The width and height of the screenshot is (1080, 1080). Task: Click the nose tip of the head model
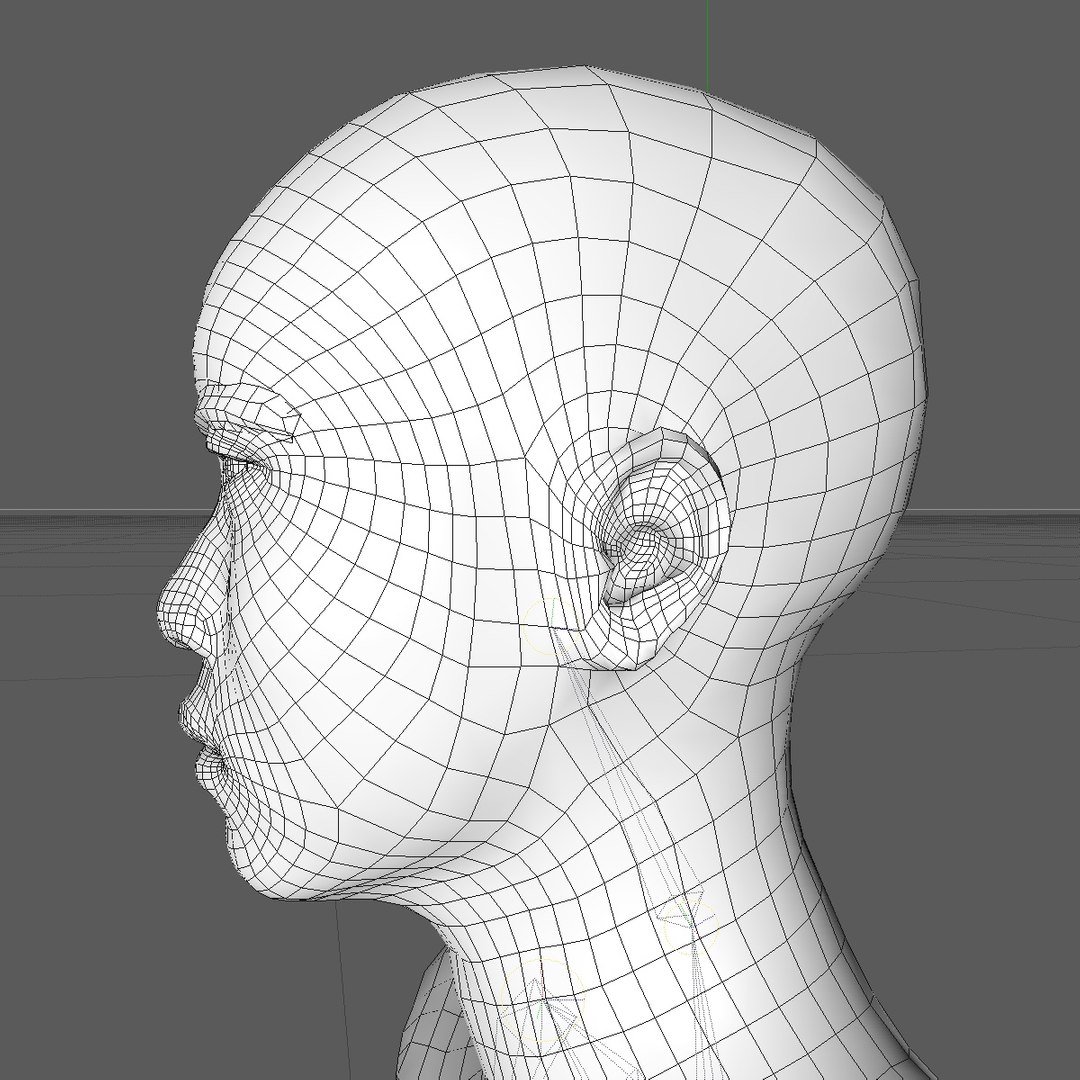tap(169, 612)
